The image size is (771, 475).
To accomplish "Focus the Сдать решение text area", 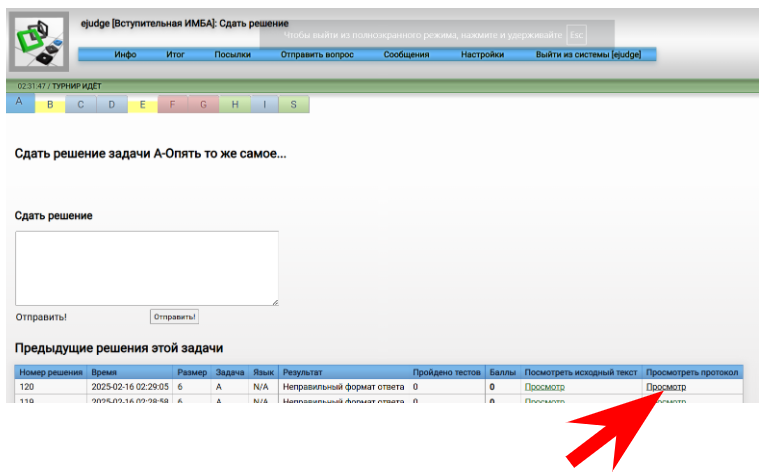I will (146, 268).
